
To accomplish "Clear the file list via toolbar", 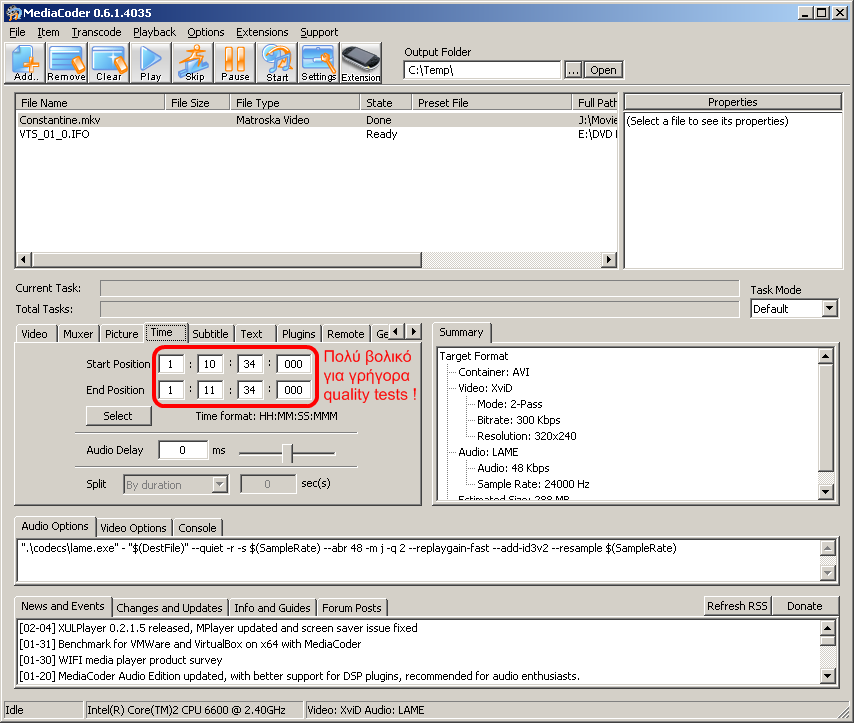I will tap(109, 63).
